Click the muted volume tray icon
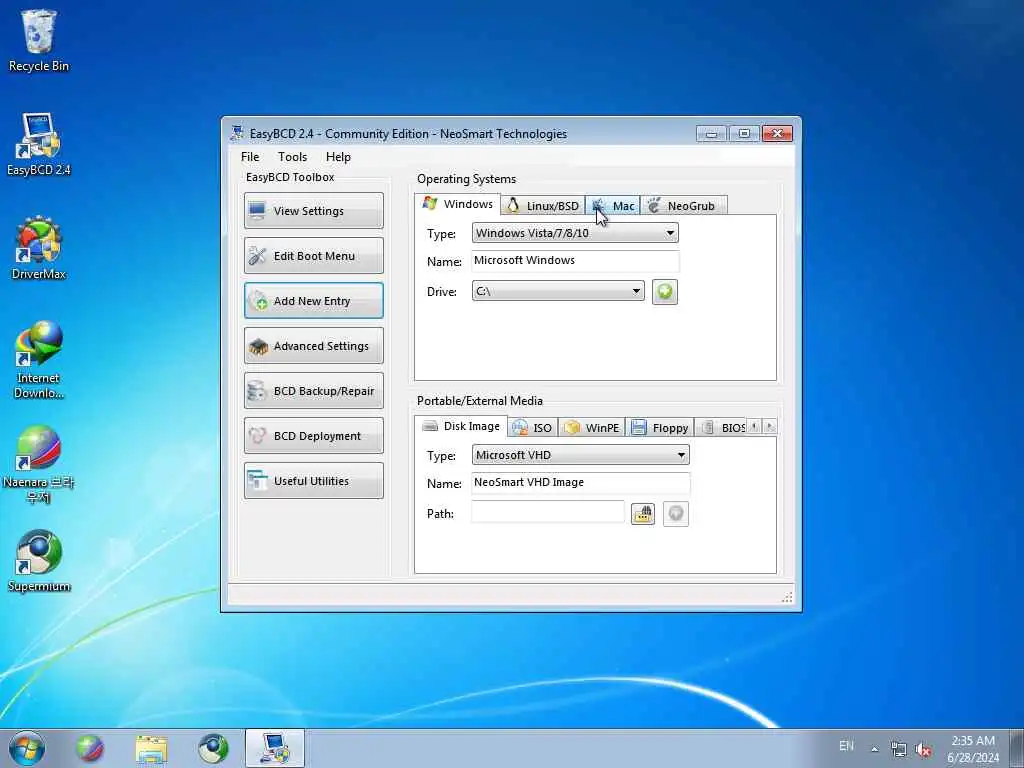Image resolution: width=1024 pixels, height=768 pixels. pos(923,750)
